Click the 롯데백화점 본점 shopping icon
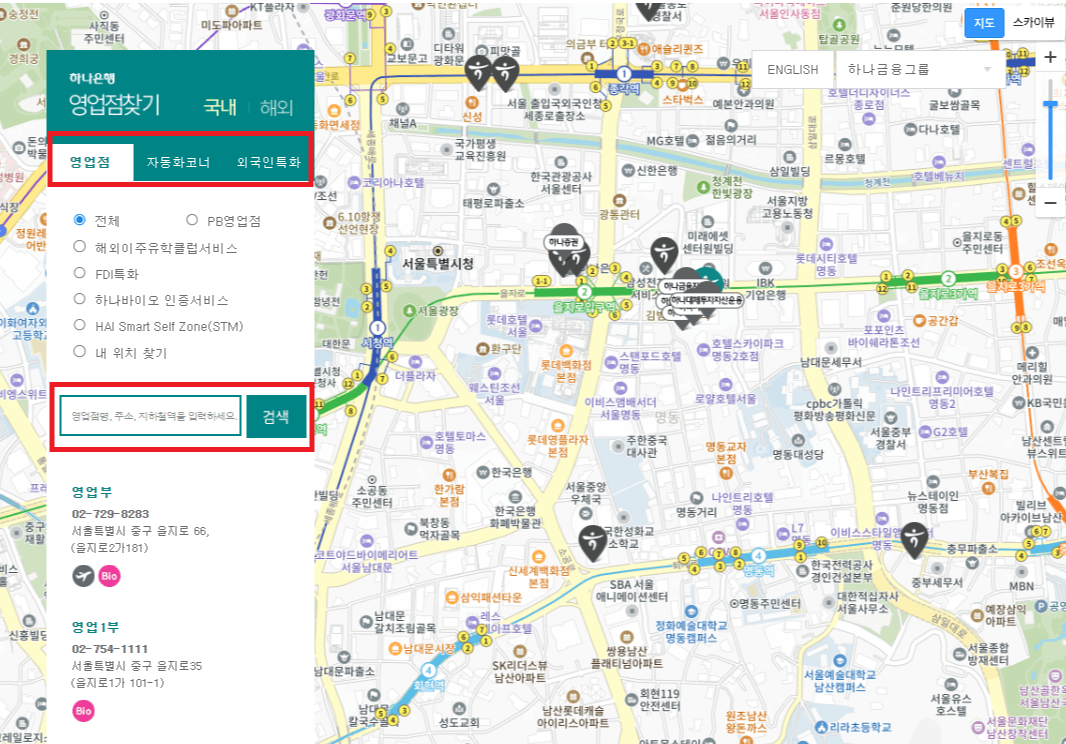Image resolution: width=1066 pixels, height=744 pixels. click(566, 352)
